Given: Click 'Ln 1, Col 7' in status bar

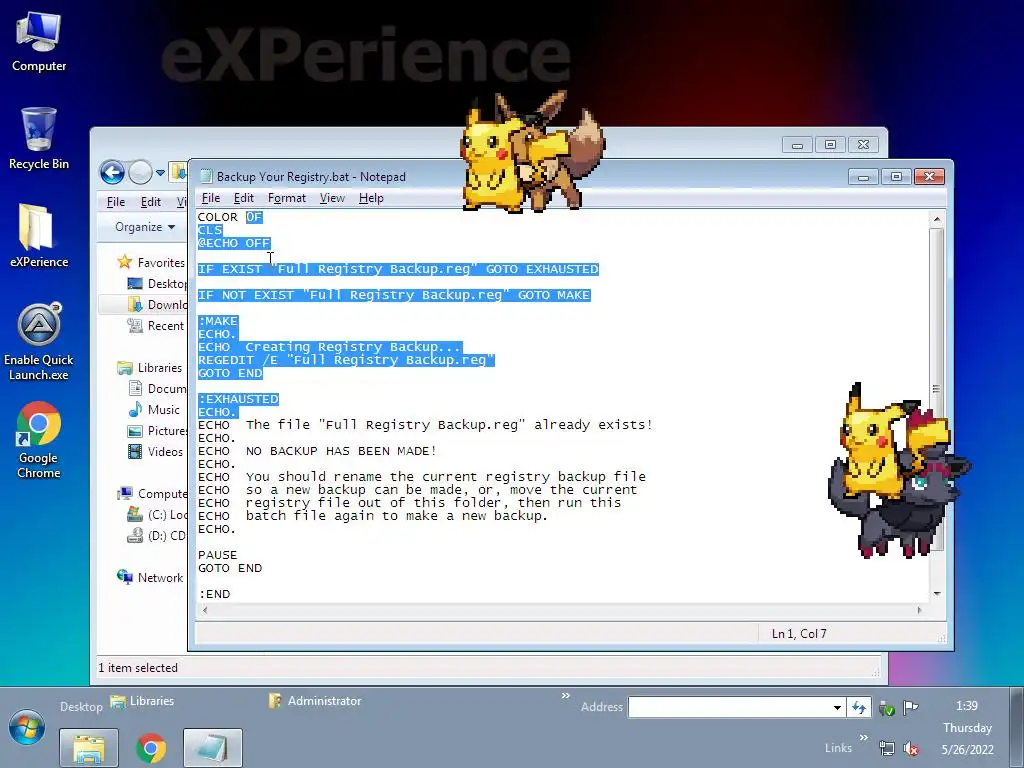Looking at the screenshot, I should (x=799, y=634).
